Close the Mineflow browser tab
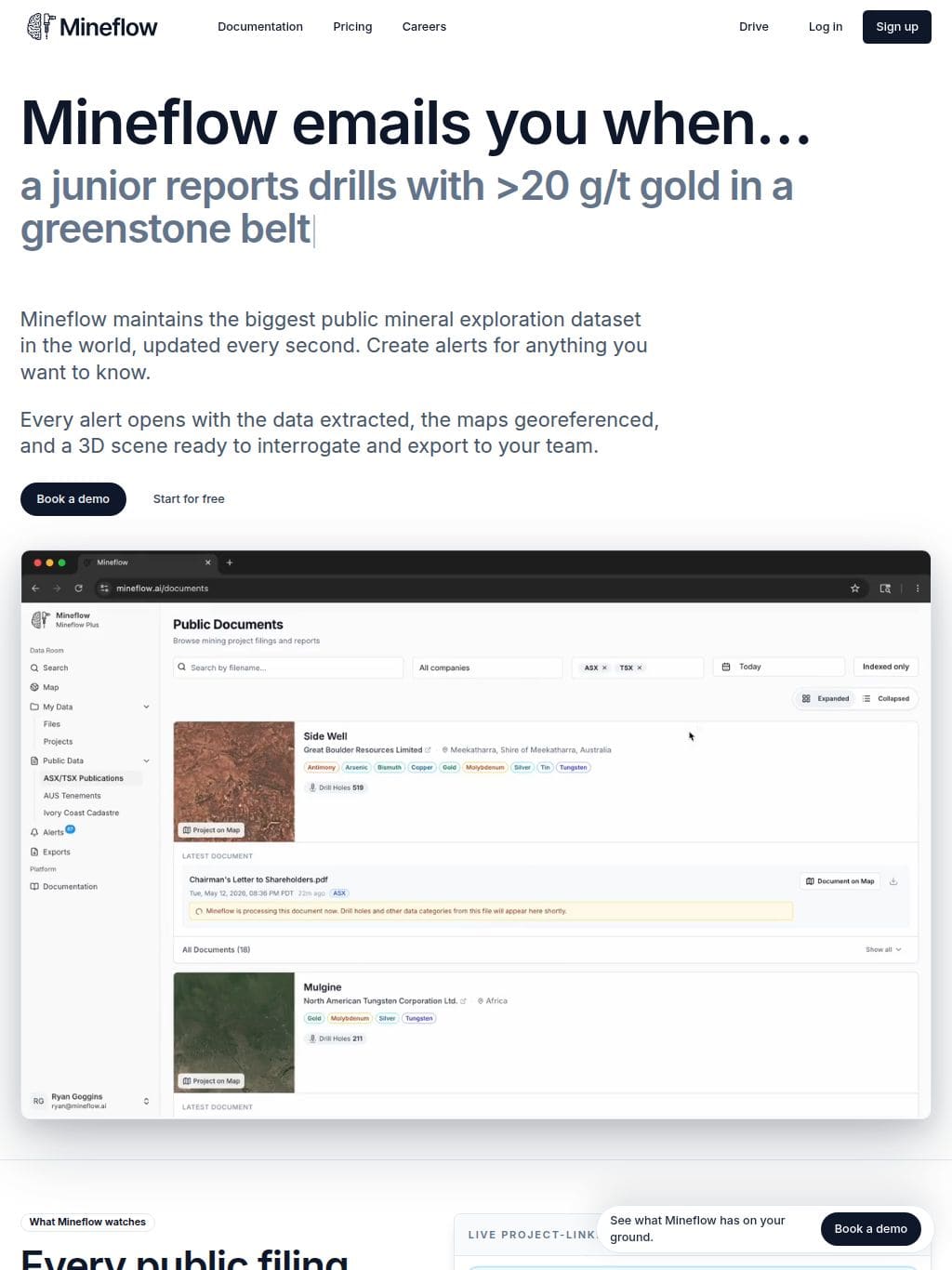 tap(208, 562)
